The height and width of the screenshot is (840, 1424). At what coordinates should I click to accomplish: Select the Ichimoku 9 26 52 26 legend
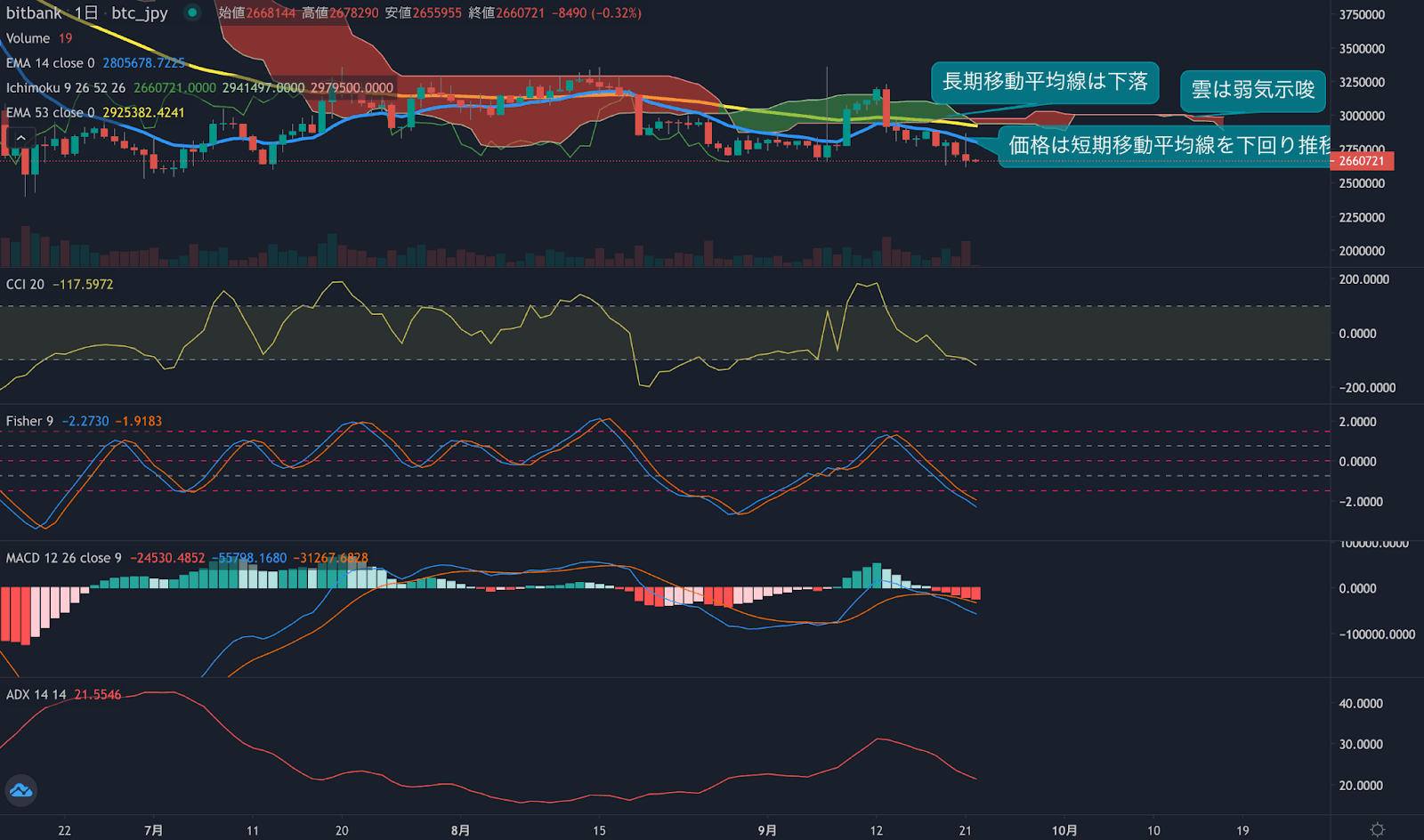(x=62, y=87)
